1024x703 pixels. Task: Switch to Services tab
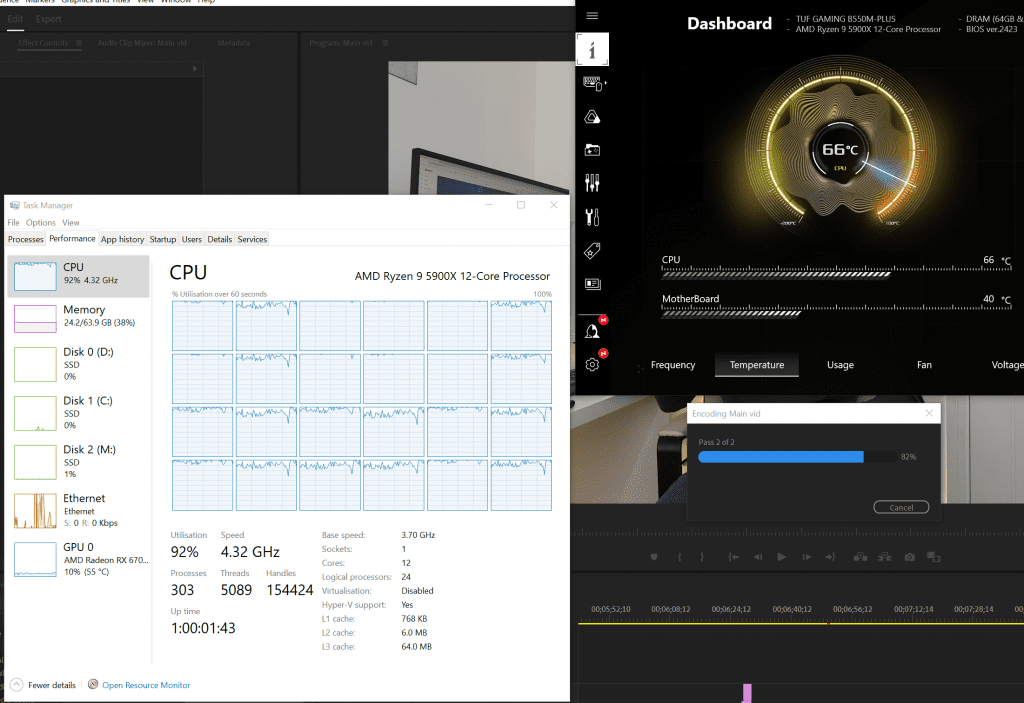click(252, 240)
